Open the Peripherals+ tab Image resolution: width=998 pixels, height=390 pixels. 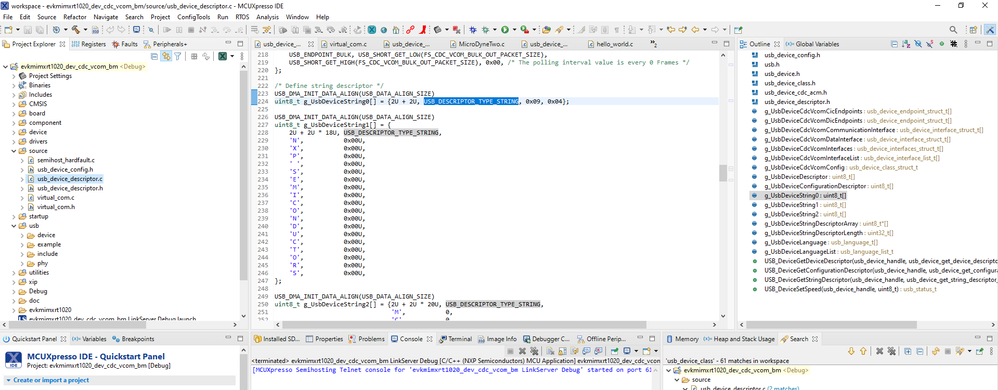pyautogui.click(x=165, y=44)
